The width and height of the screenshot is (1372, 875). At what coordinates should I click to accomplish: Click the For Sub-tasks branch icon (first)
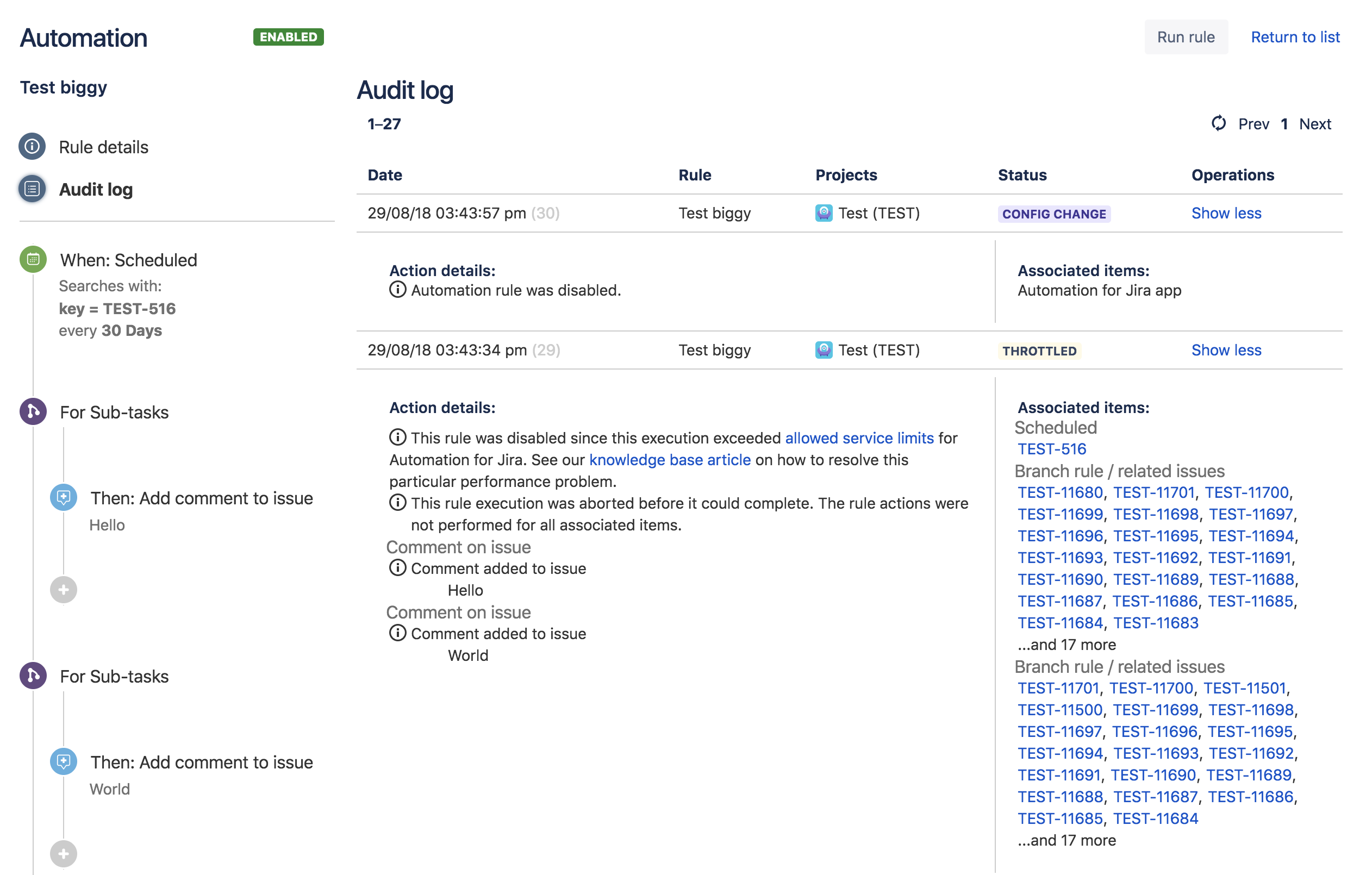34,411
